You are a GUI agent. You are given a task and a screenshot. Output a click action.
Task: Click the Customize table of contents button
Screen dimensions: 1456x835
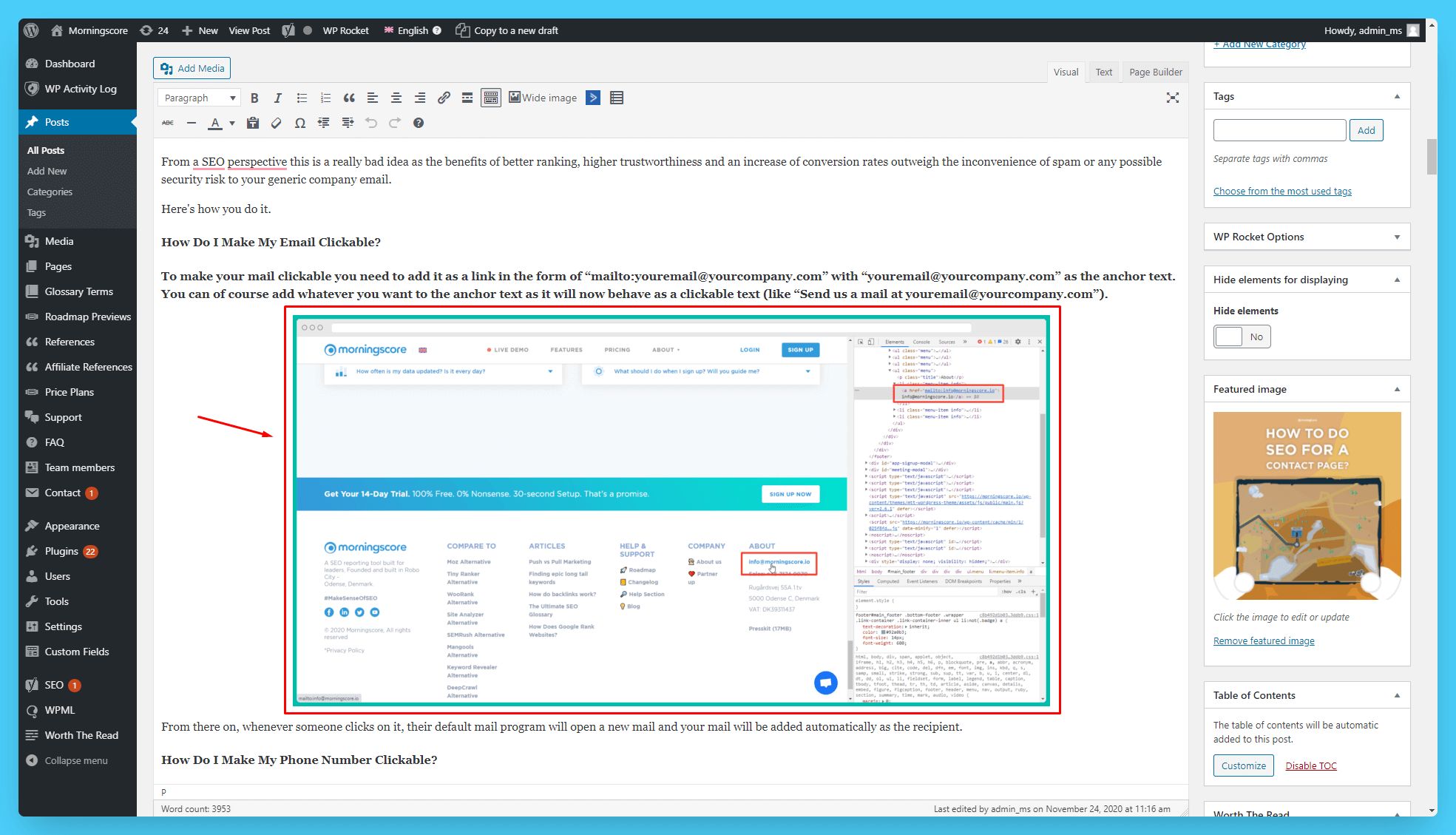point(1243,765)
